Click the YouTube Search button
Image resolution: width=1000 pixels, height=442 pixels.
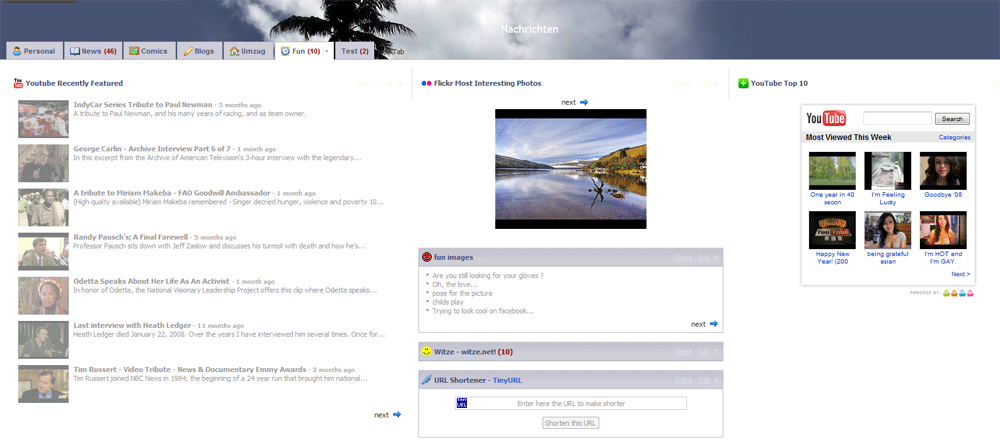pyautogui.click(x=952, y=119)
